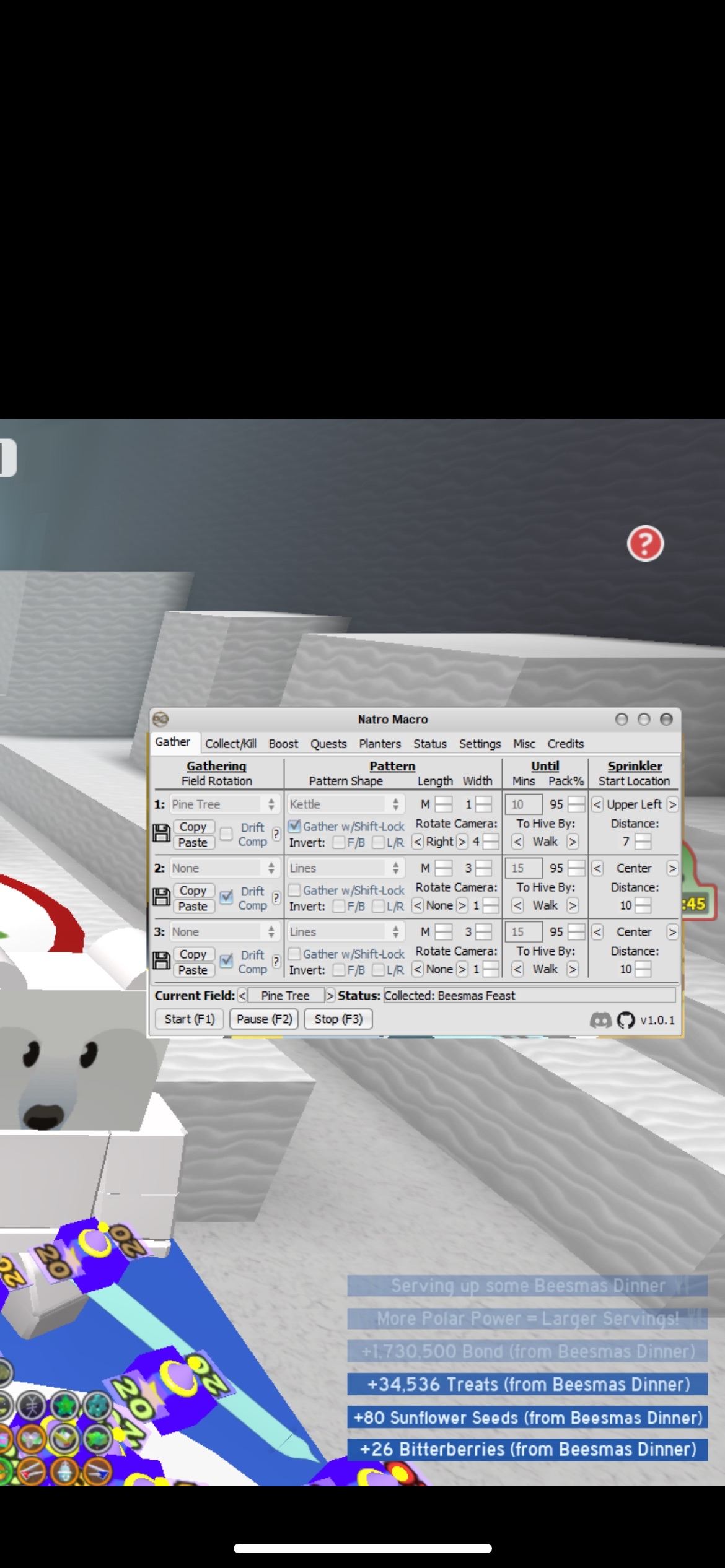Copy field 3 settings
This screenshot has height=1568, width=725.
(193, 954)
